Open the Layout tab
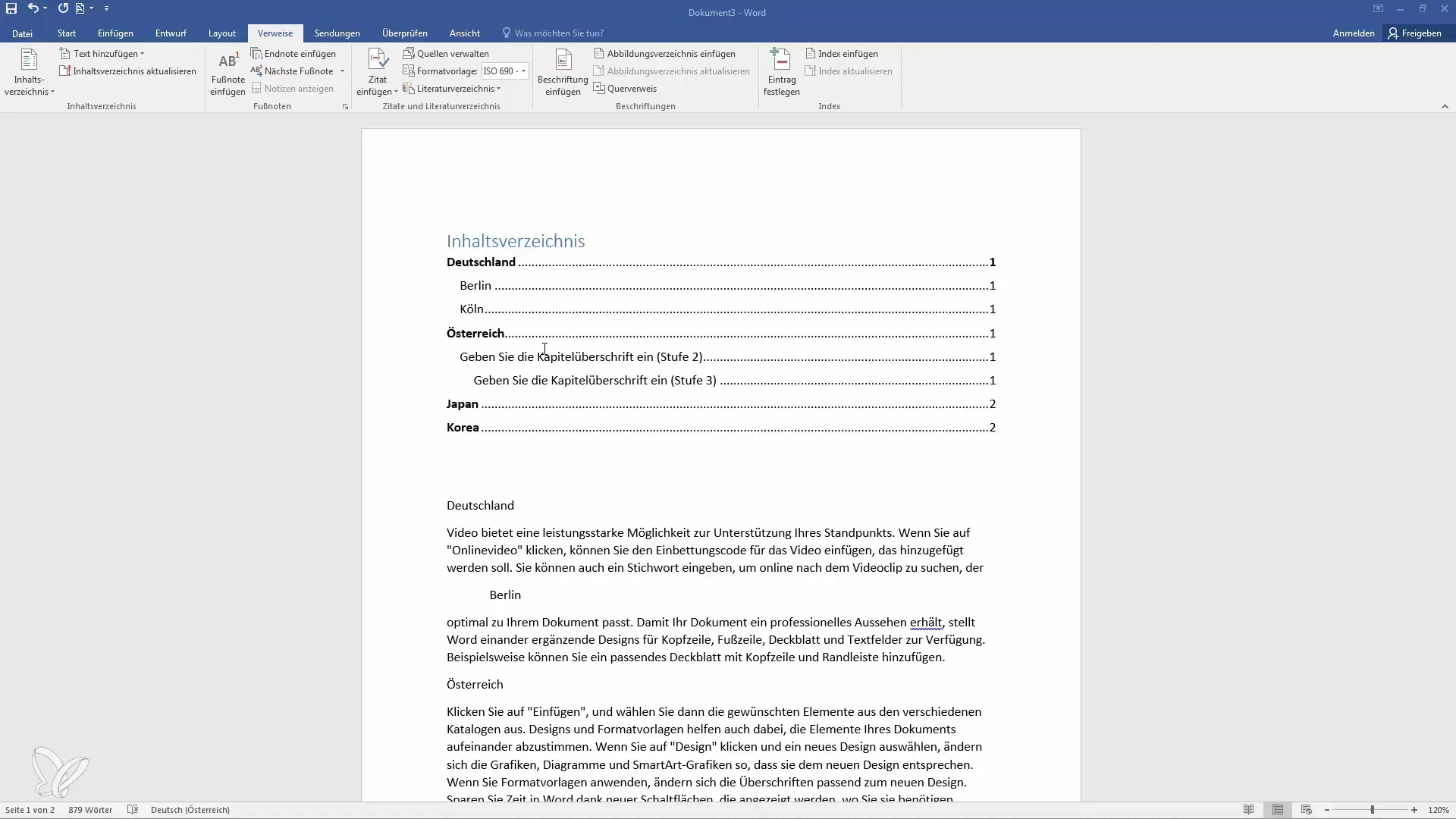Viewport: 1456px width, 819px height. pyautogui.click(x=222, y=33)
